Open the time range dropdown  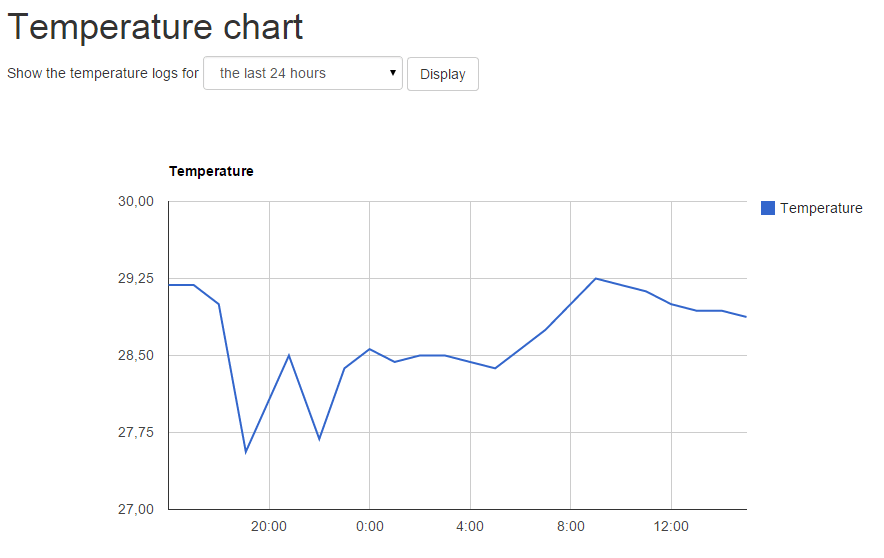point(303,73)
